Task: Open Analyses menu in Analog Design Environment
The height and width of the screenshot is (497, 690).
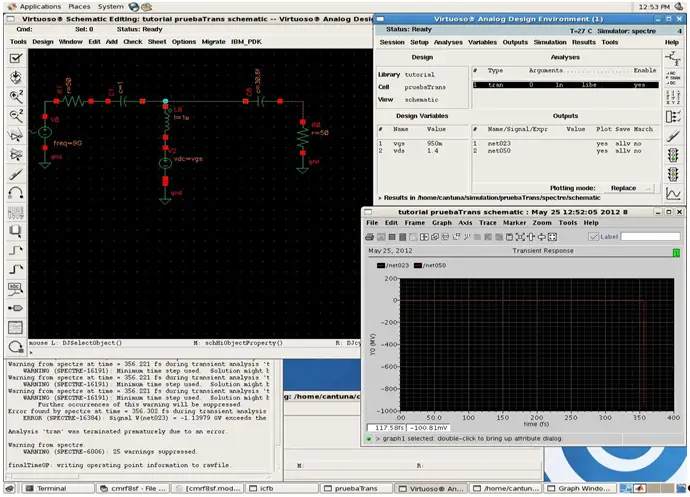Action: (448, 42)
